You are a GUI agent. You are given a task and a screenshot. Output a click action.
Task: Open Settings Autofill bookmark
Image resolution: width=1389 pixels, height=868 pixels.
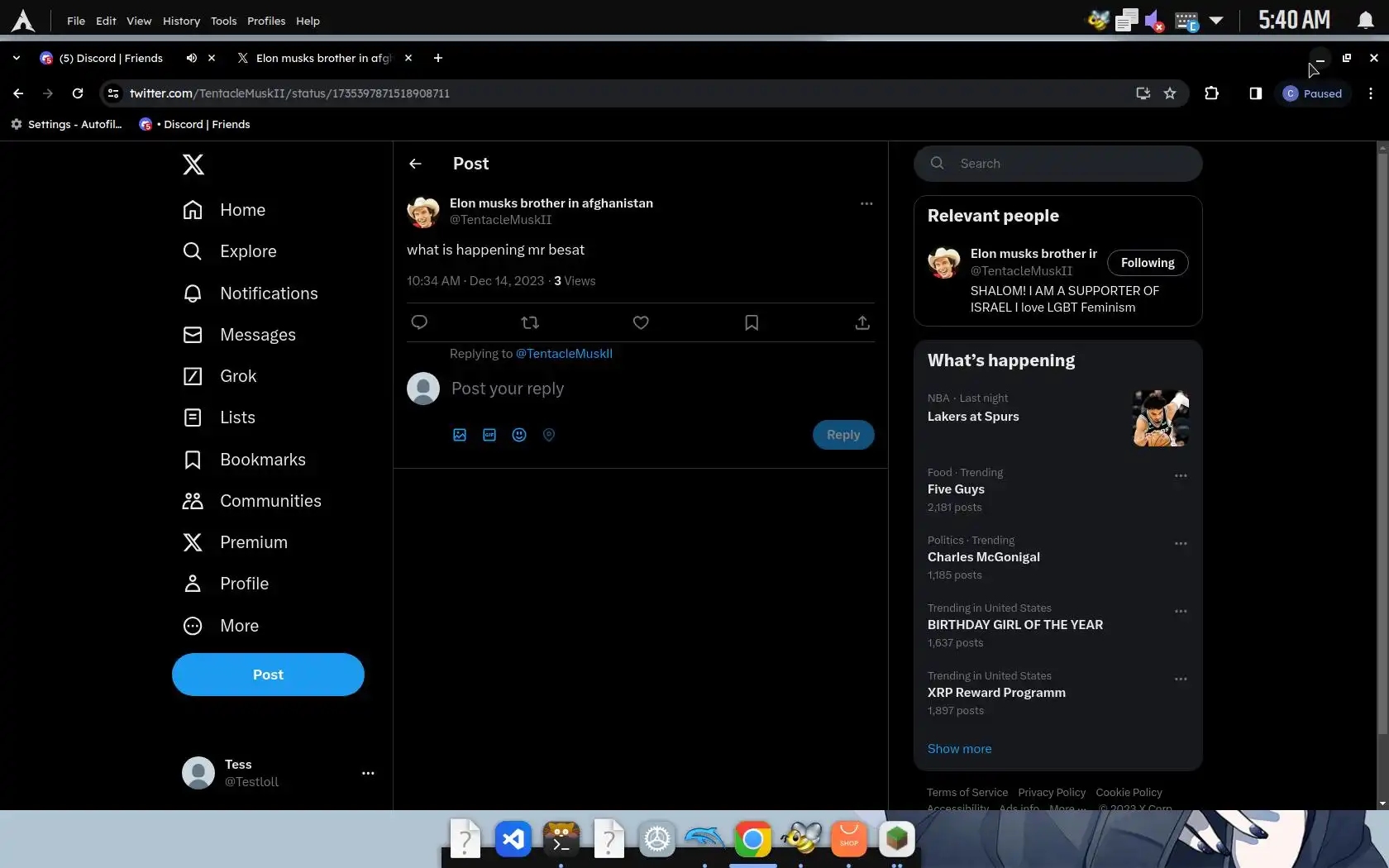(x=66, y=124)
